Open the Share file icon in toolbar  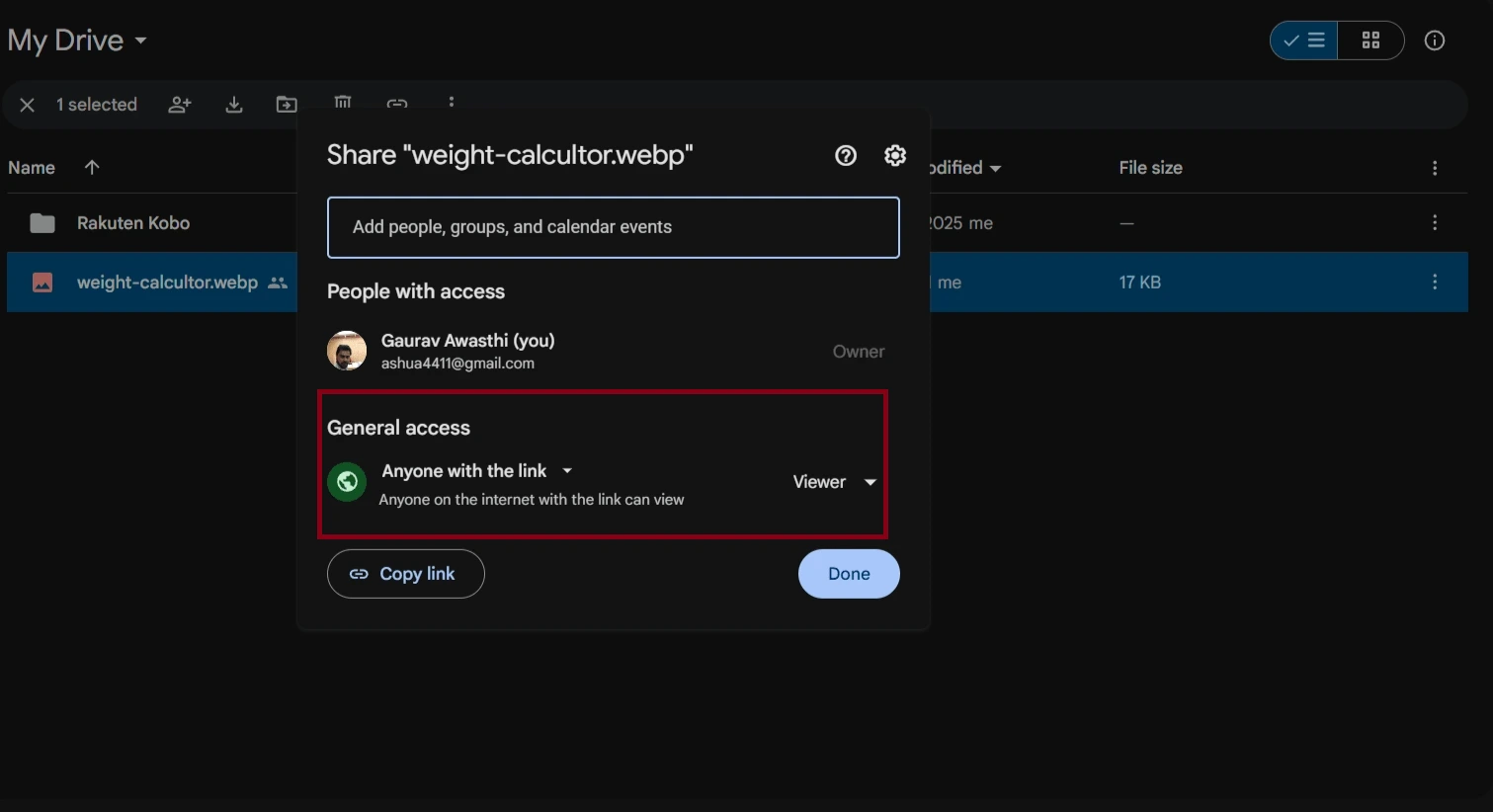[x=180, y=104]
